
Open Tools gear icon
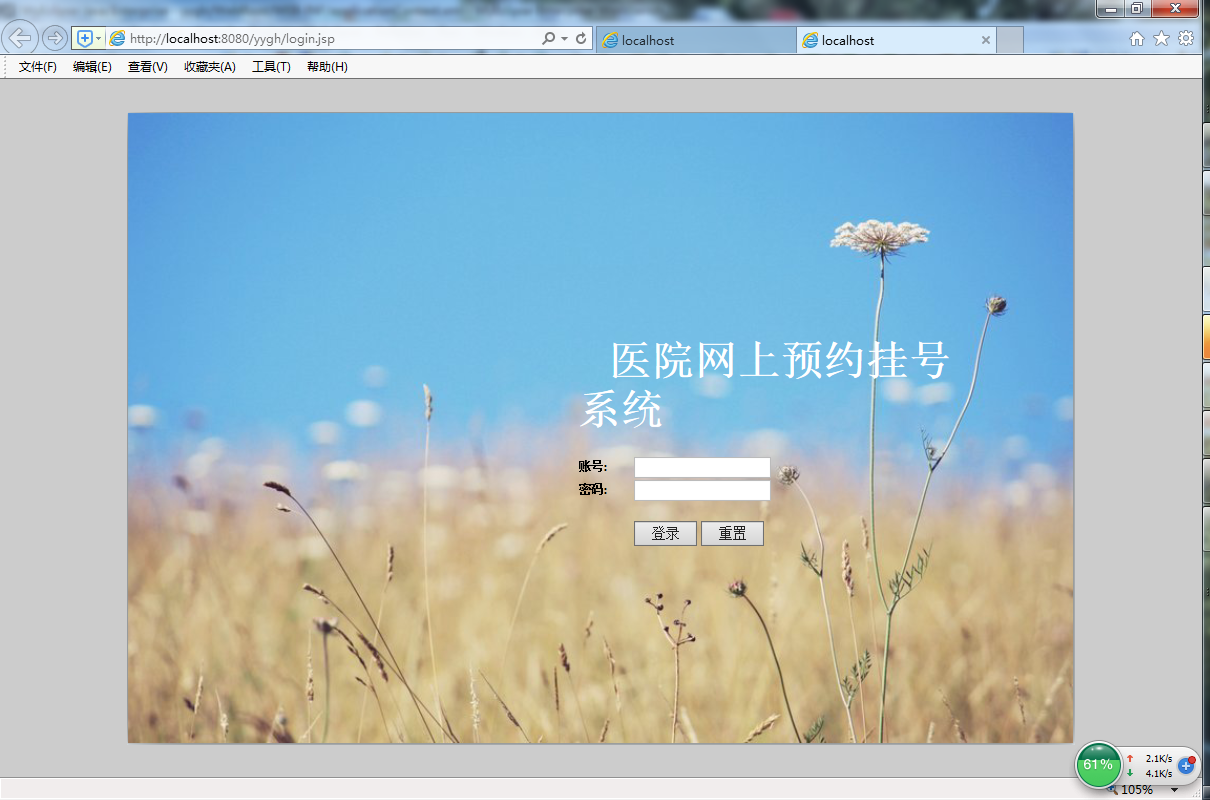pyautogui.click(x=1186, y=38)
